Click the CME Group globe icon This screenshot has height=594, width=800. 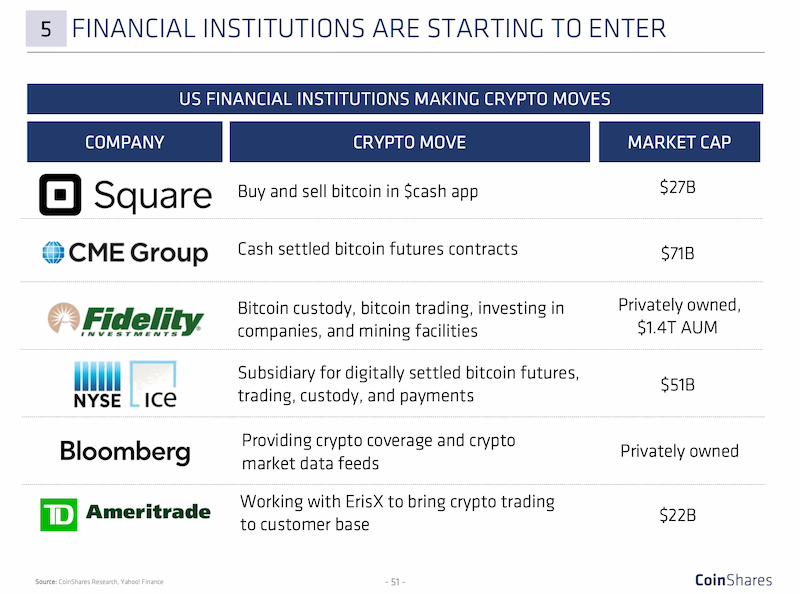pyautogui.click(x=53, y=253)
